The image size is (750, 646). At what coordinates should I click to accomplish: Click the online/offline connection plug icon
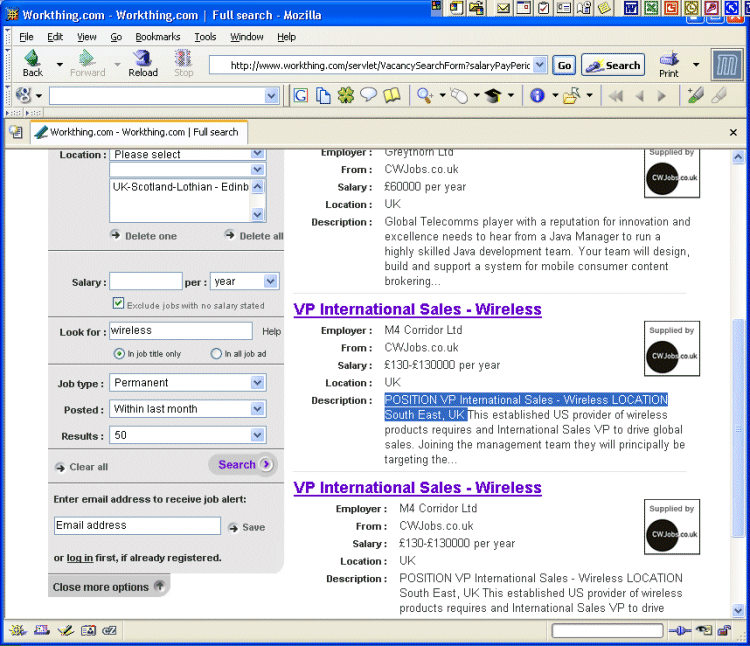coord(680,631)
